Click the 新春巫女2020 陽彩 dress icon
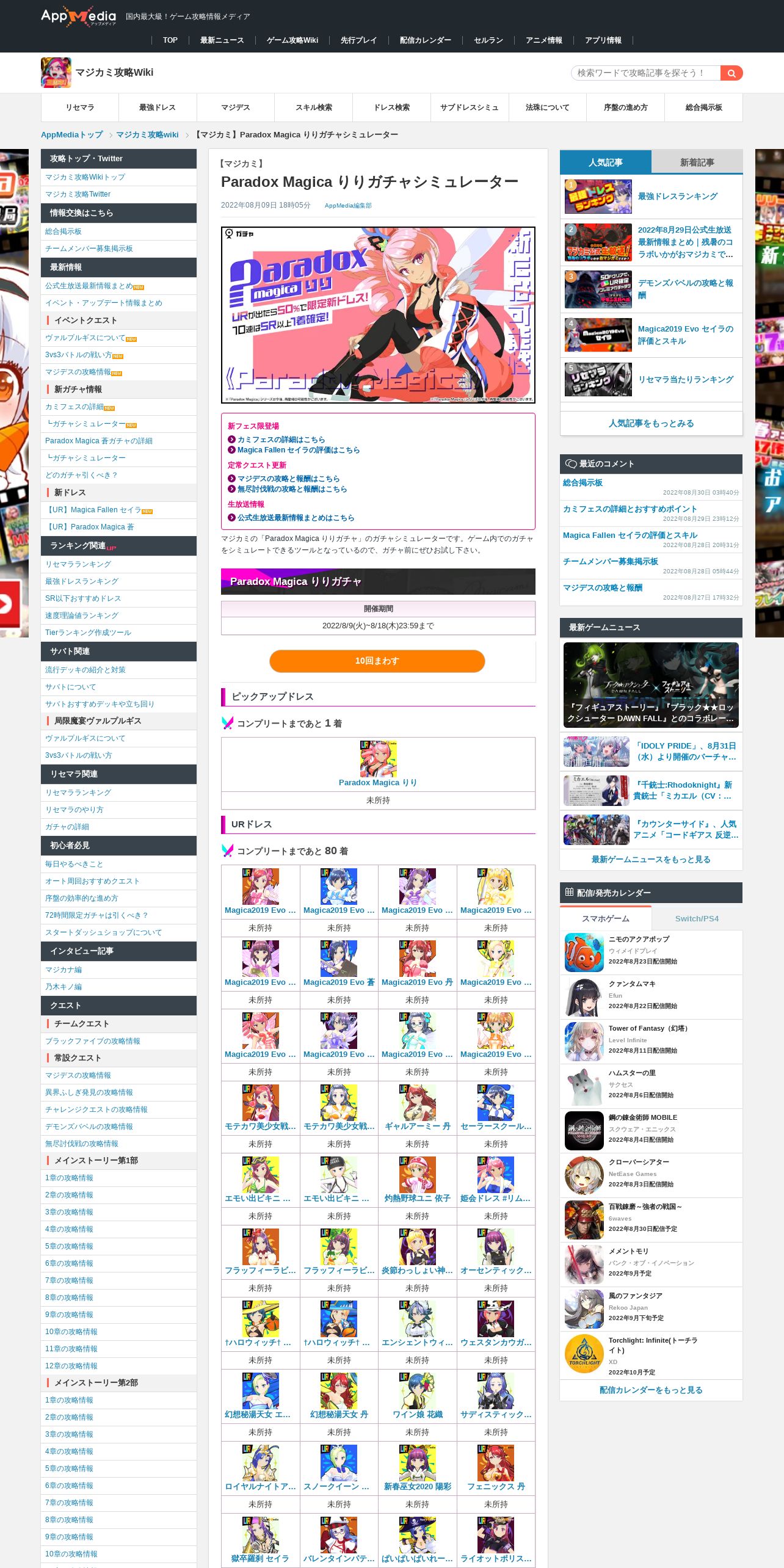This screenshot has width=784, height=1568. click(417, 1462)
